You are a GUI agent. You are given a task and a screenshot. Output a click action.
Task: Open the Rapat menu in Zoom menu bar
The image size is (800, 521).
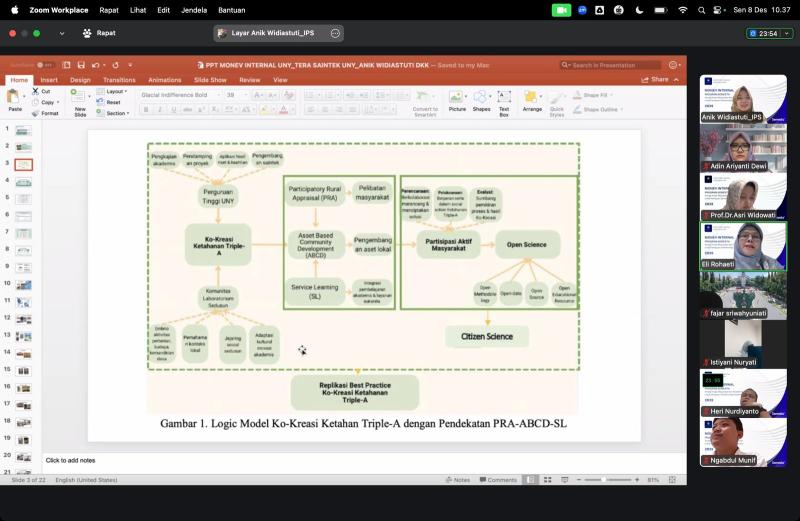pyautogui.click(x=108, y=10)
